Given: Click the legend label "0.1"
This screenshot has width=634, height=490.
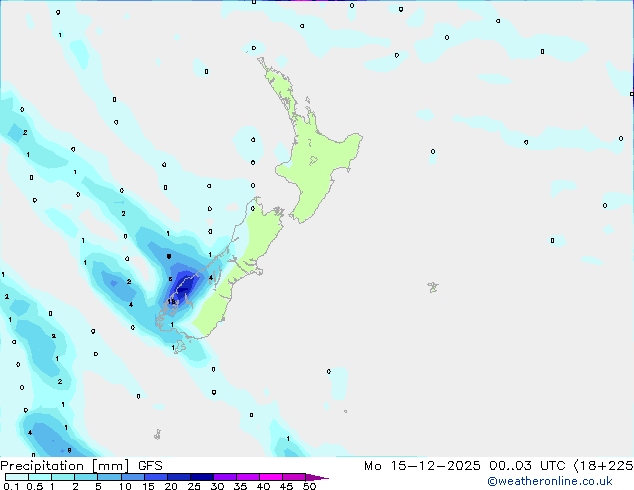Looking at the screenshot, I should point(11,486).
